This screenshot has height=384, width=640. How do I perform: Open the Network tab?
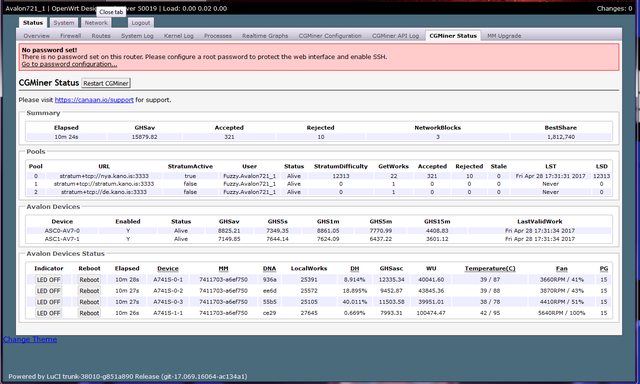click(x=96, y=23)
